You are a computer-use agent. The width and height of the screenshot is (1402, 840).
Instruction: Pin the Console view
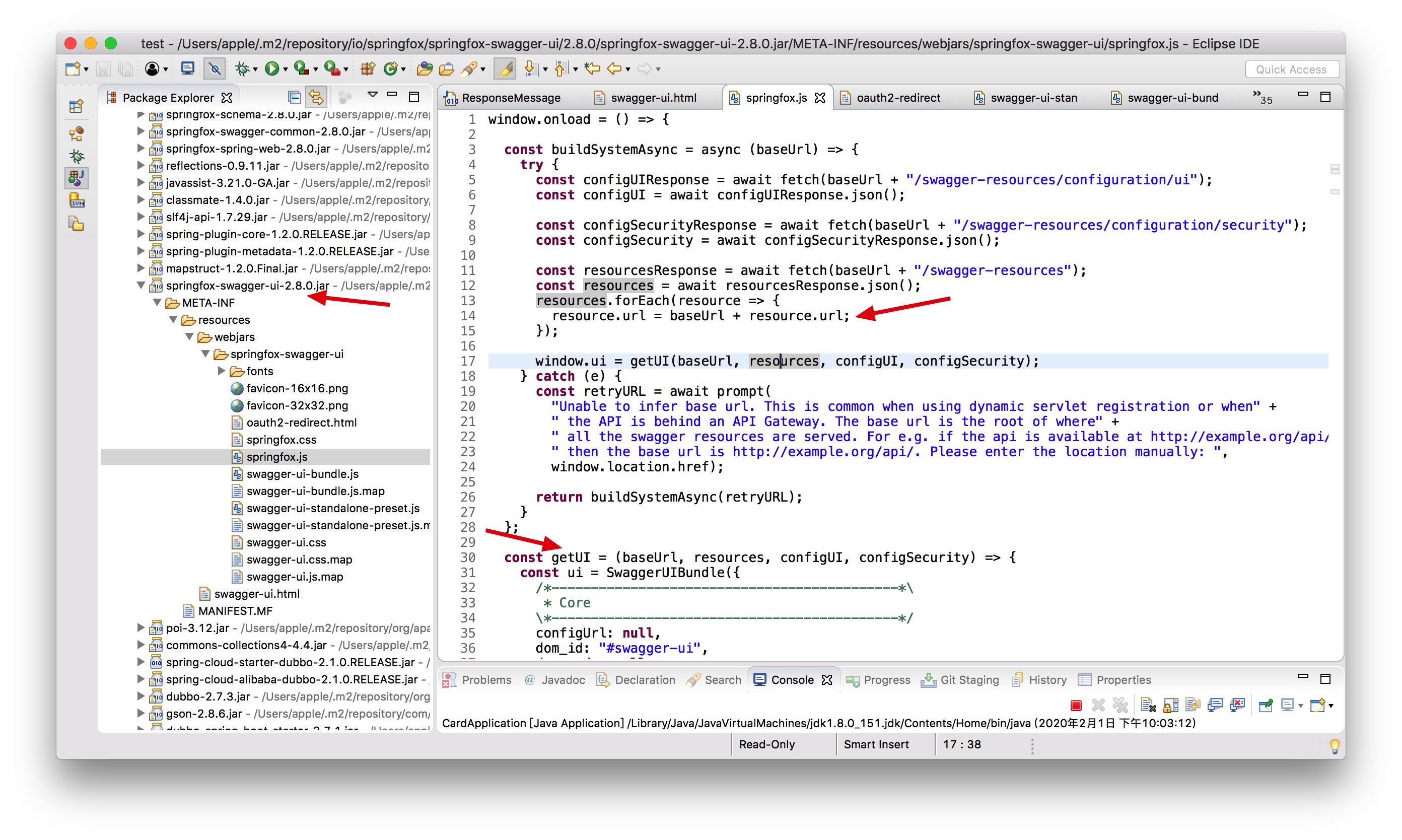pyautogui.click(x=1266, y=705)
